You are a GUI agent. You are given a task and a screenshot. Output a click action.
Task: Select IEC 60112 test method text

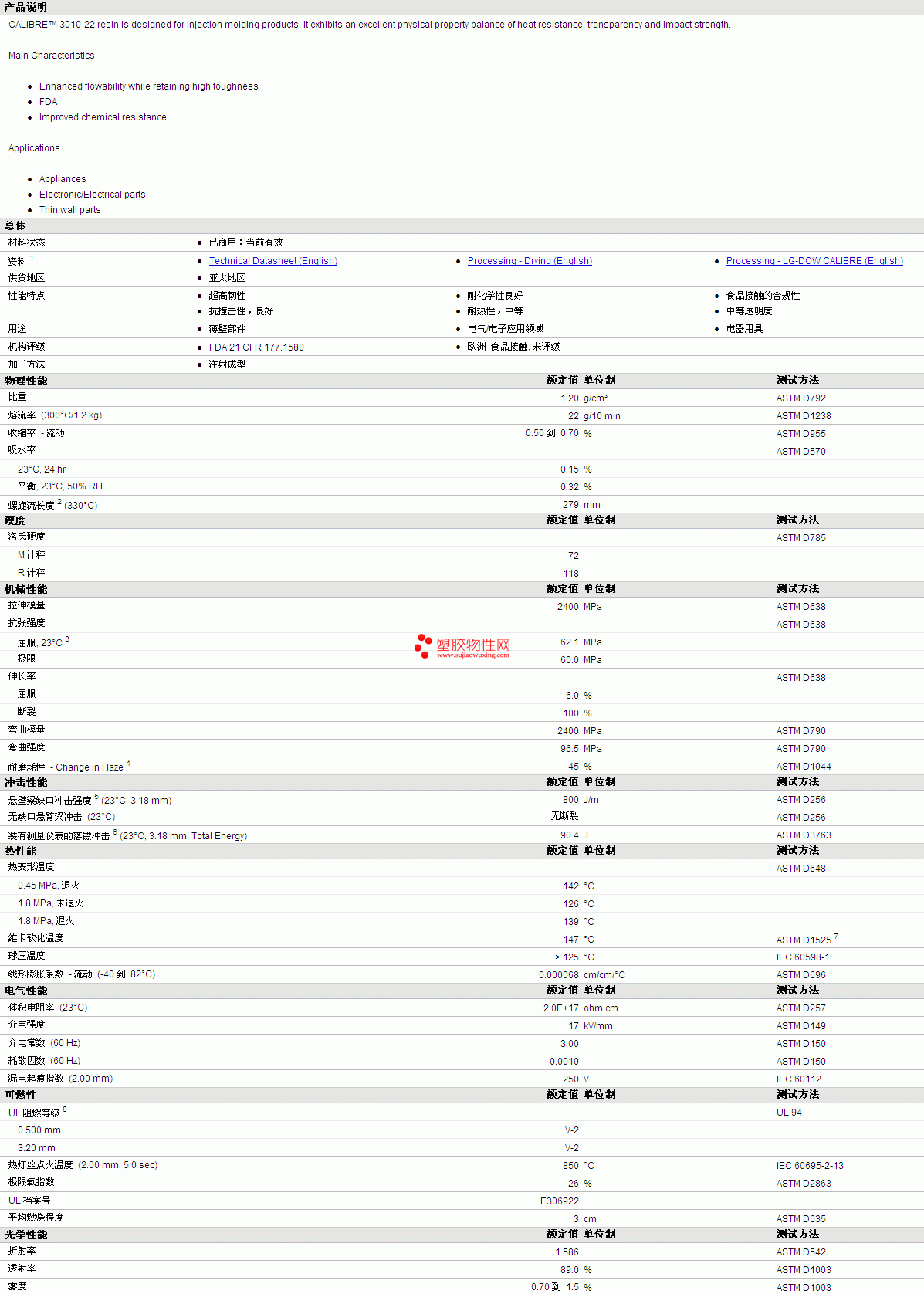pyautogui.click(x=799, y=1079)
